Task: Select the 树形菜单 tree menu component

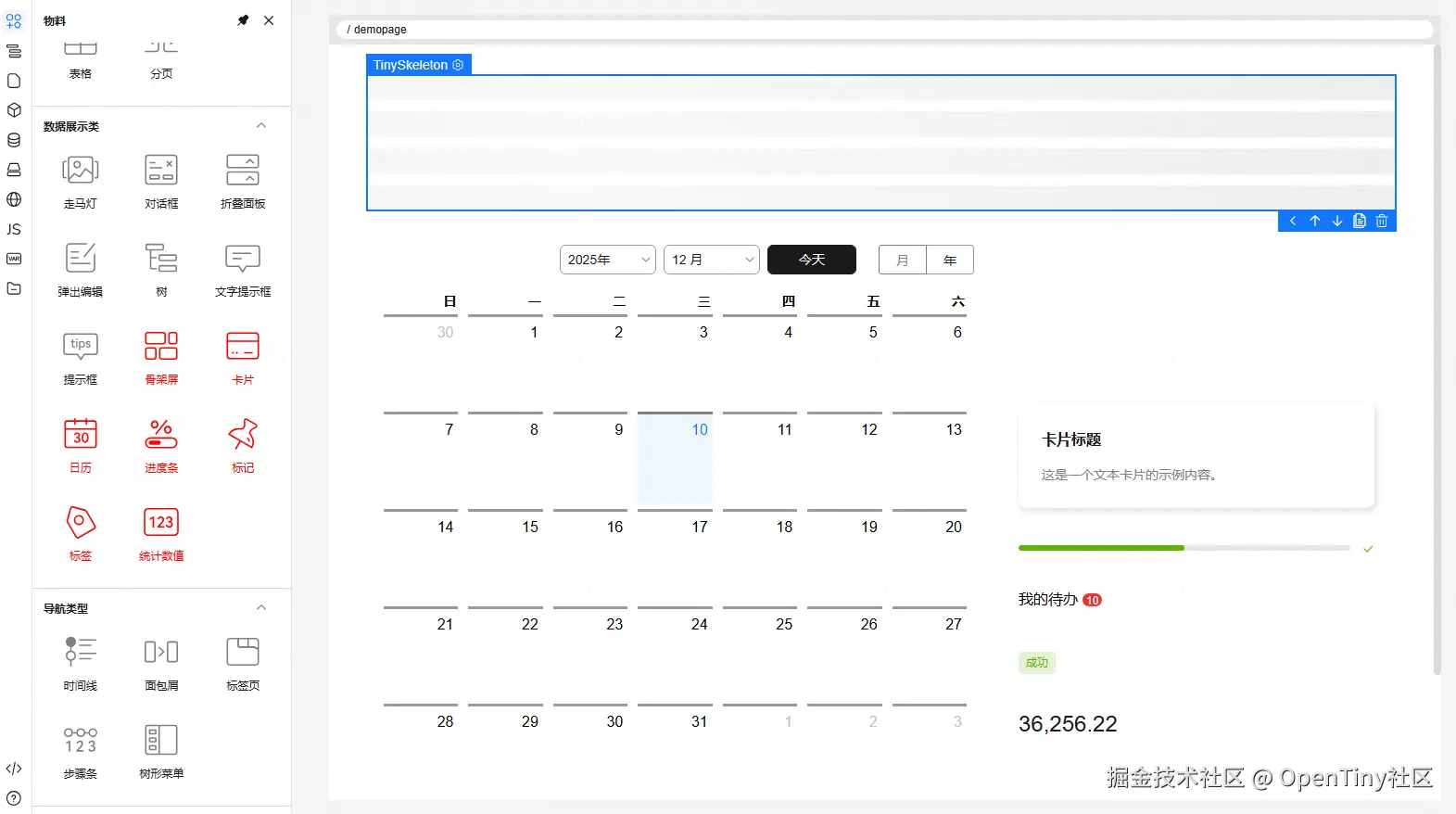Action: (x=161, y=752)
